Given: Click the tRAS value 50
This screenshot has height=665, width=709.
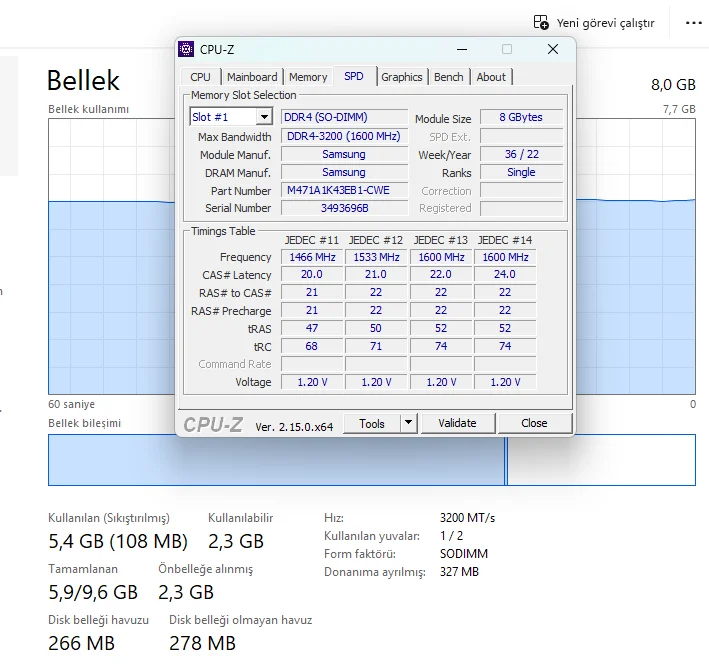Looking at the screenshot, I should click(x=376, y=328).
